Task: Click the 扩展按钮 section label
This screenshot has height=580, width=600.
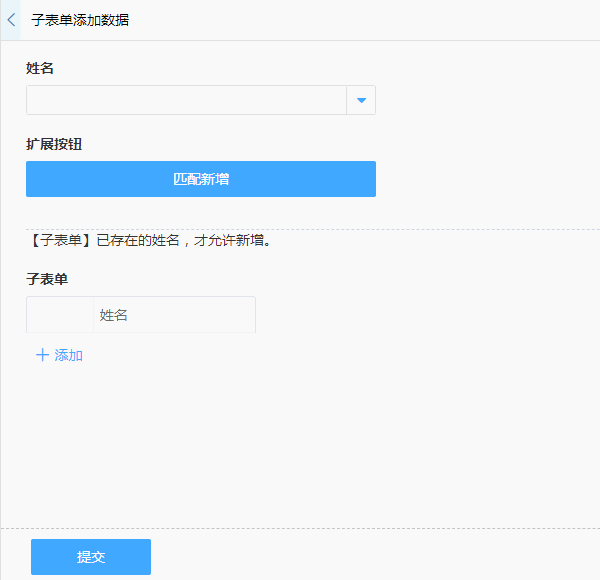Action: [54, 144]
